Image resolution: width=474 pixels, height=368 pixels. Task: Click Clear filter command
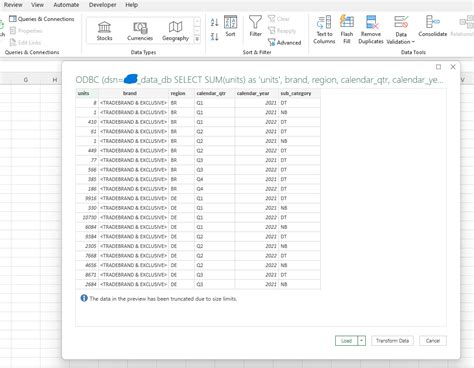[x=279, y=19]
